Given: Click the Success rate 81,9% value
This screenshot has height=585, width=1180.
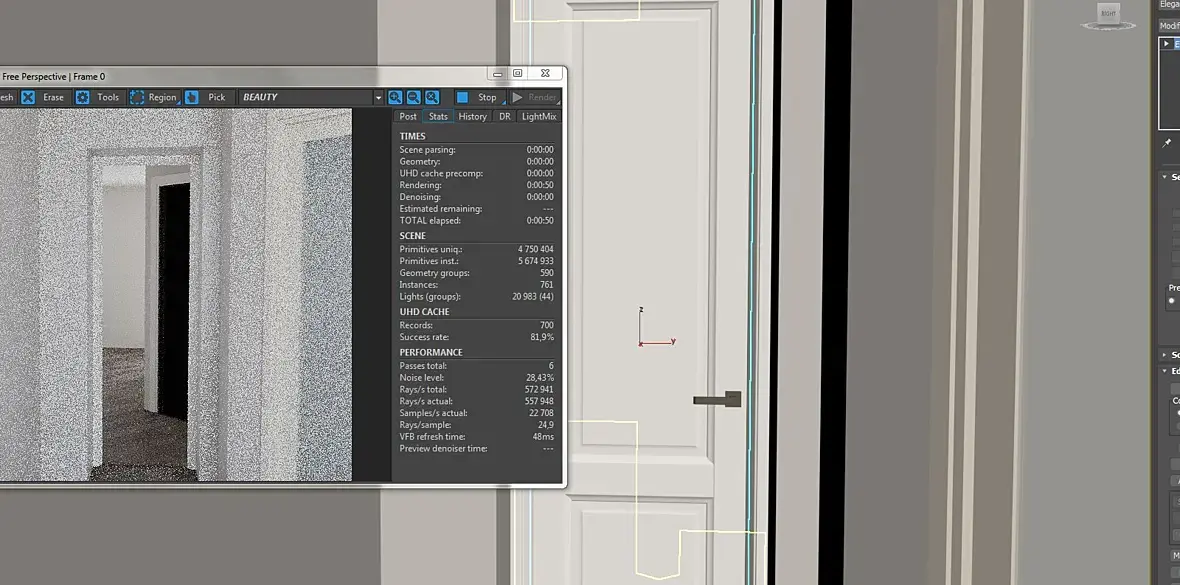Looking at the screenshot, I should 542,337.
